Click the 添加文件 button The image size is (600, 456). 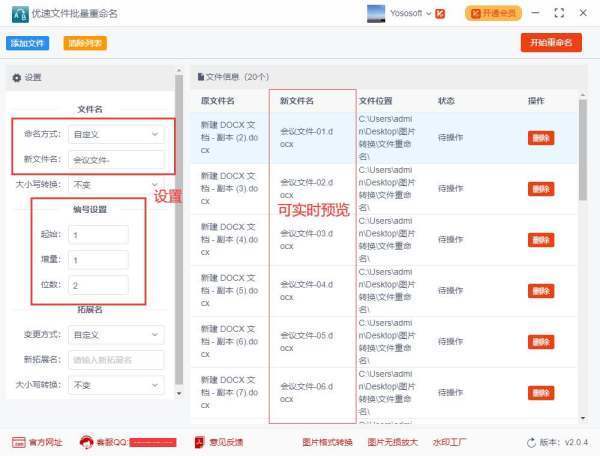[x=28, y=43]
